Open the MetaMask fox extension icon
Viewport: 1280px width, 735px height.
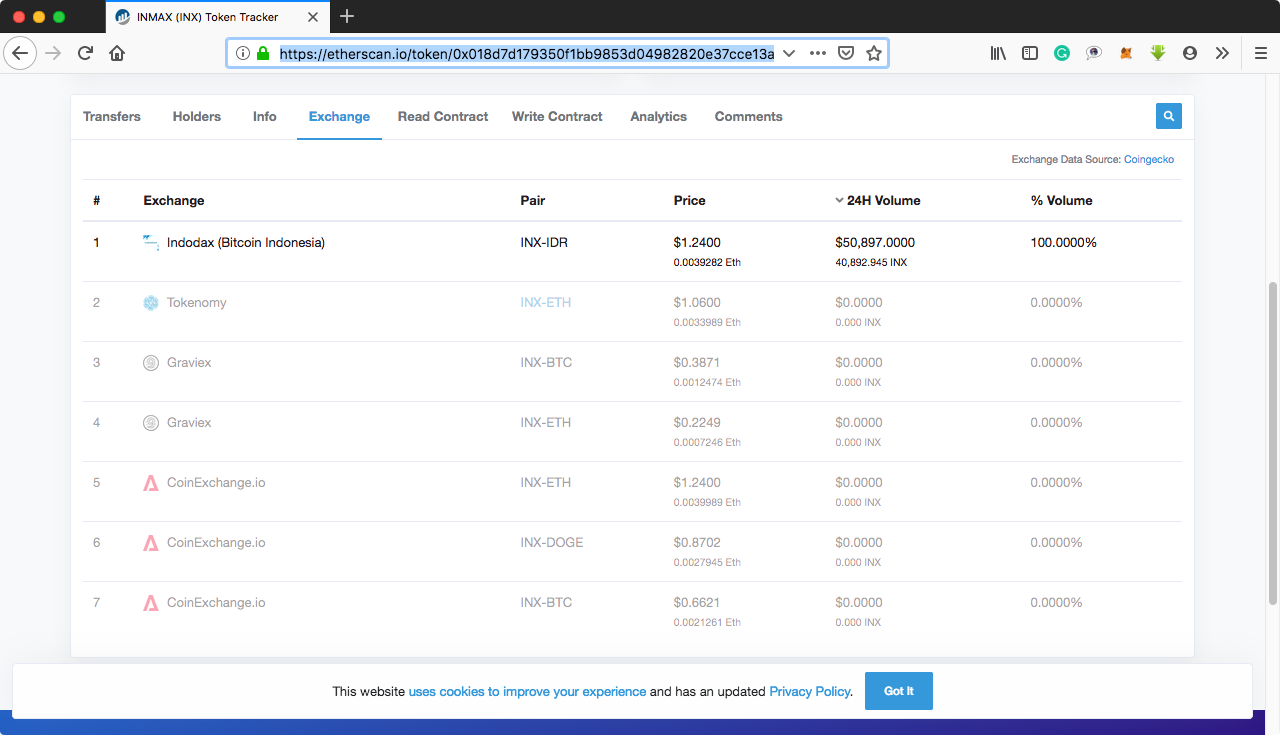[x=1126, y=53]
